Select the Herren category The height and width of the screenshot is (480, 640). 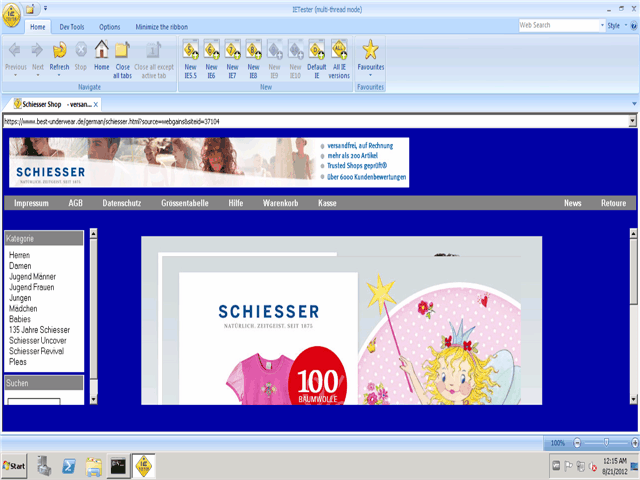click(20, 255)
